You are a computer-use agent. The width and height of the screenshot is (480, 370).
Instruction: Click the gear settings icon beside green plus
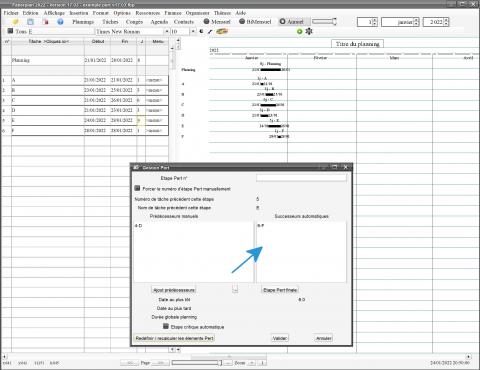309,31
